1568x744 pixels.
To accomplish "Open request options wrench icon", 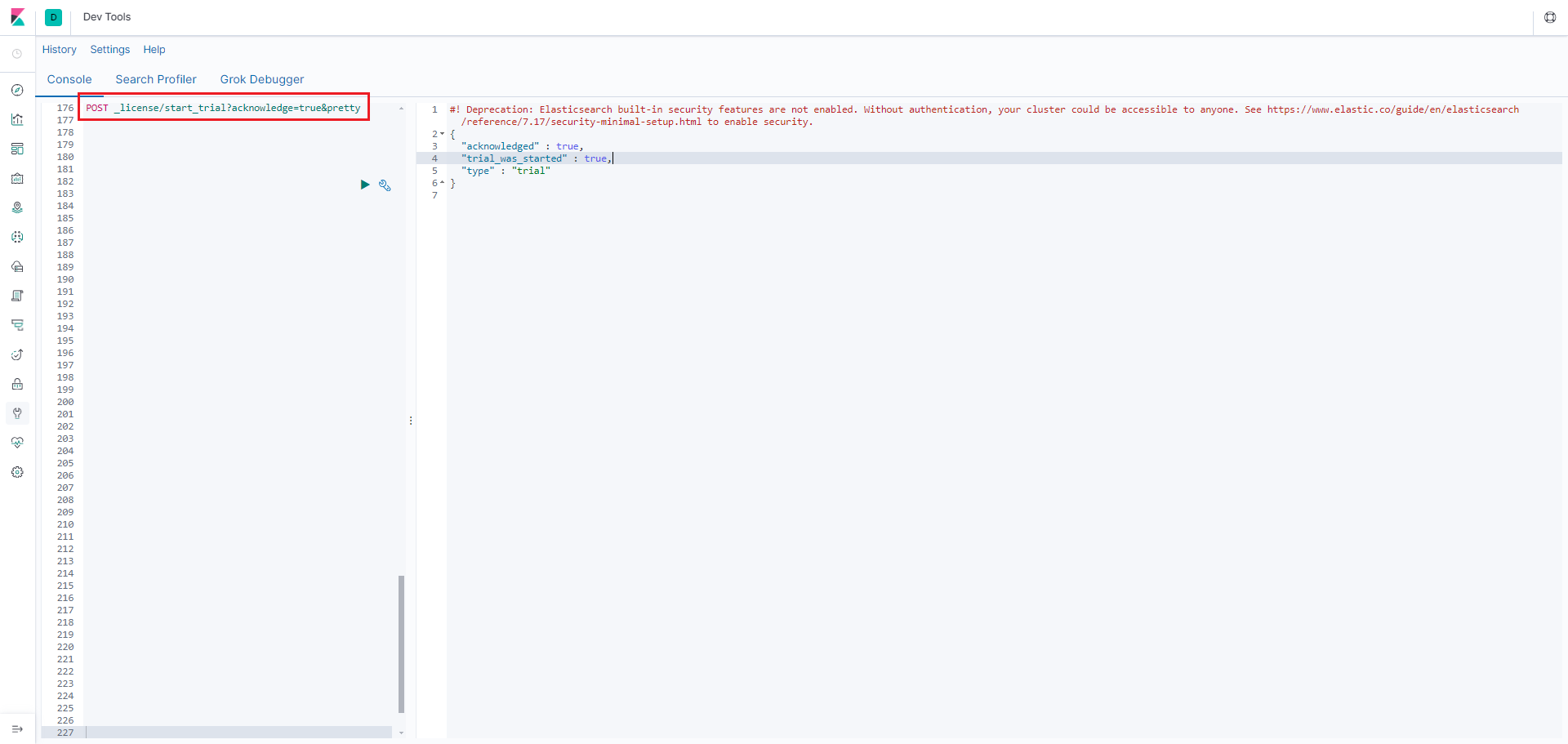I will 385,185.
